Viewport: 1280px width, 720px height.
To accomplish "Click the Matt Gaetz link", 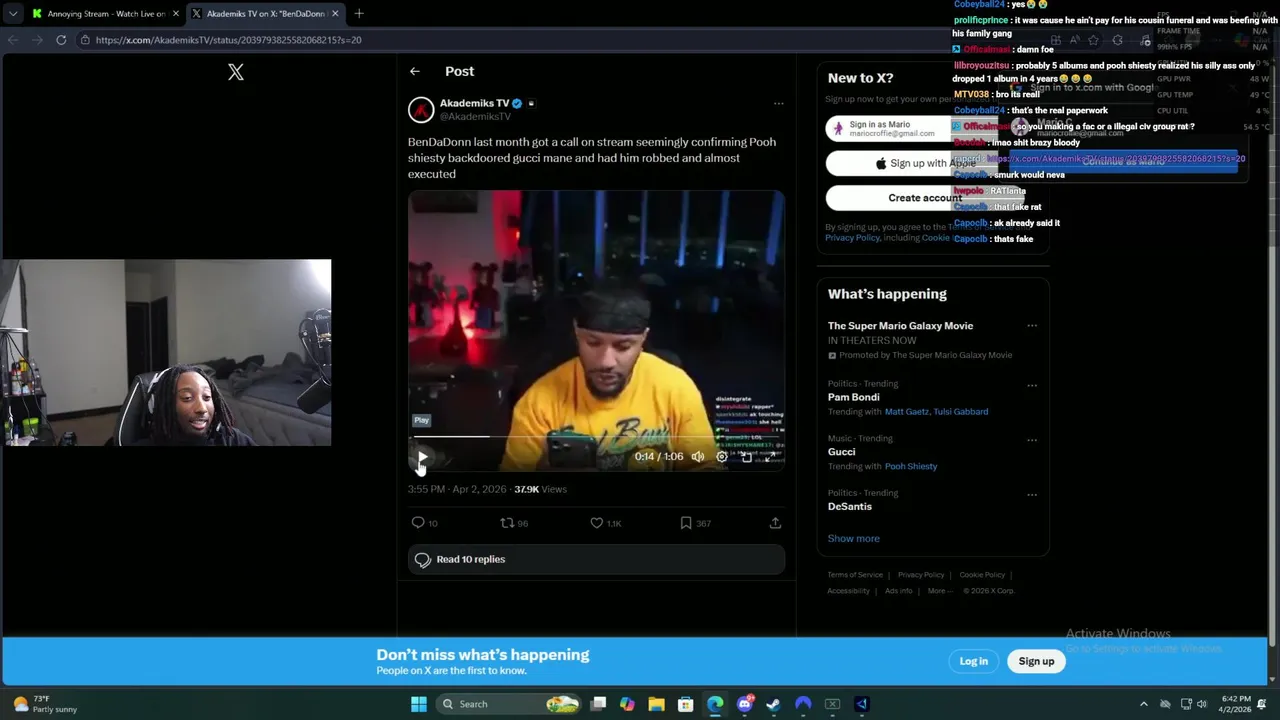I will click(x=907, y=412).
